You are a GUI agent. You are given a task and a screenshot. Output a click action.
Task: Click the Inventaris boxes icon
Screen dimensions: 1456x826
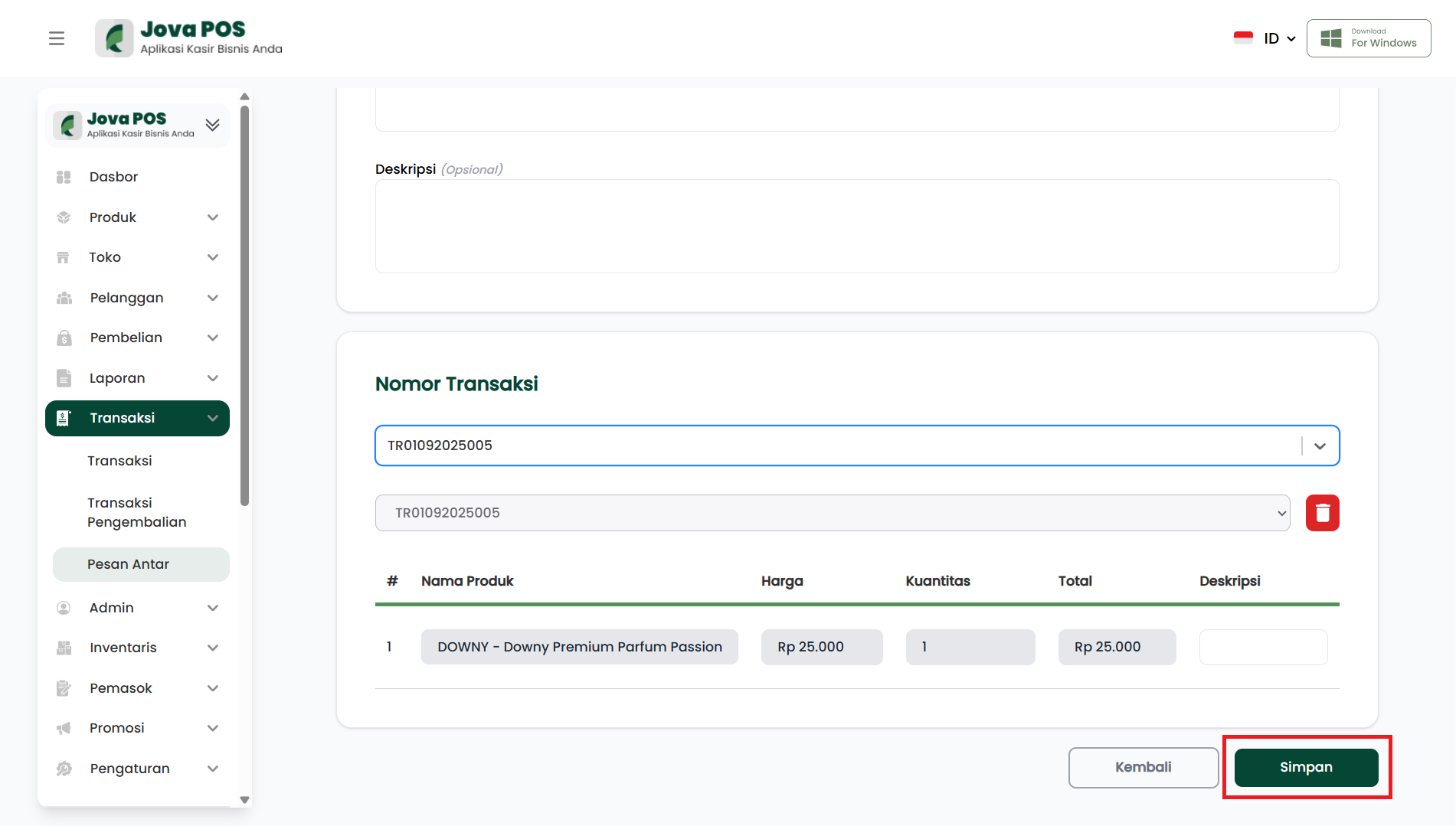point(64,648)
